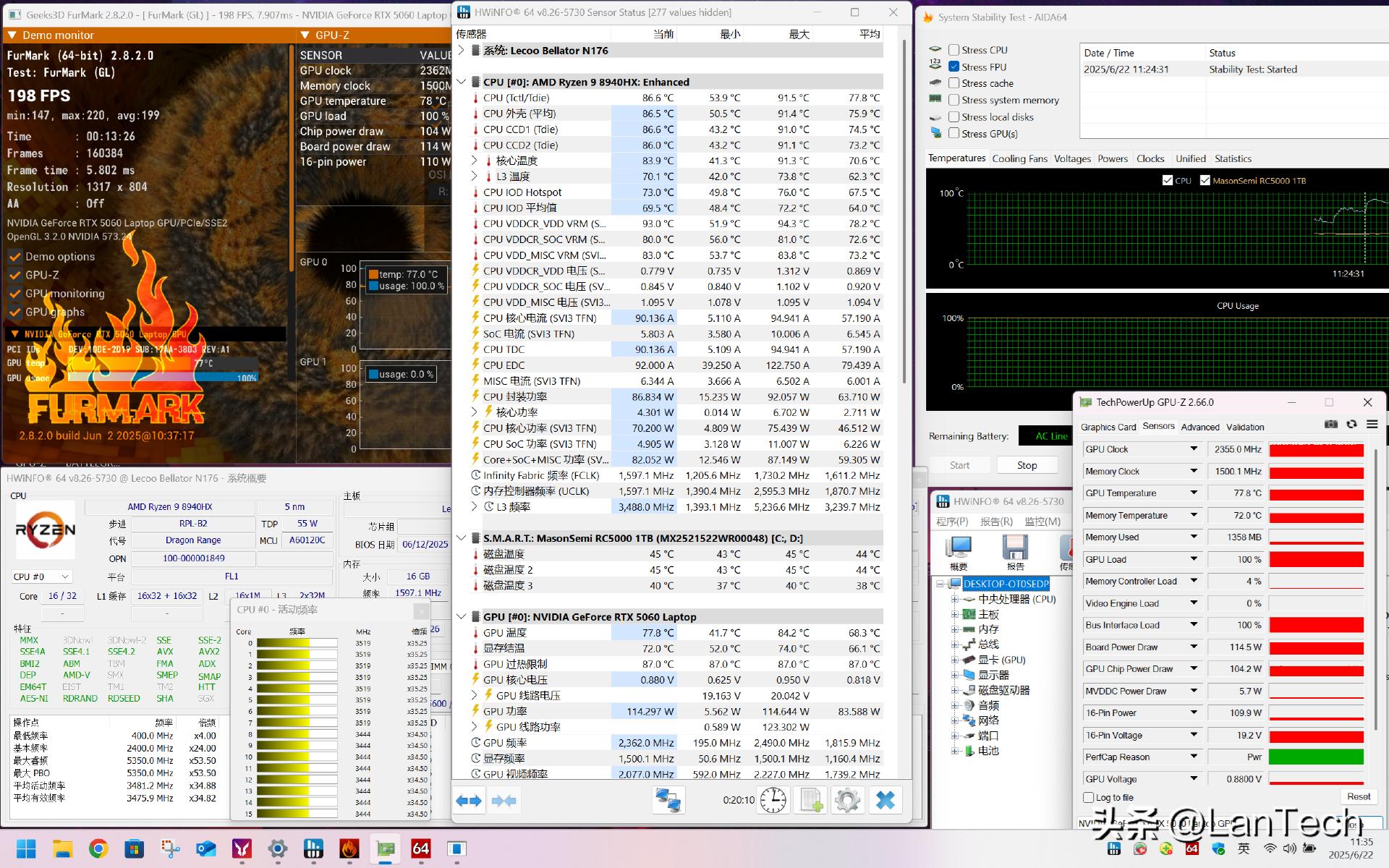Open GPU-Z hamburger menu icon
The image size is (1389, 868).
(x=1372, y=425)
